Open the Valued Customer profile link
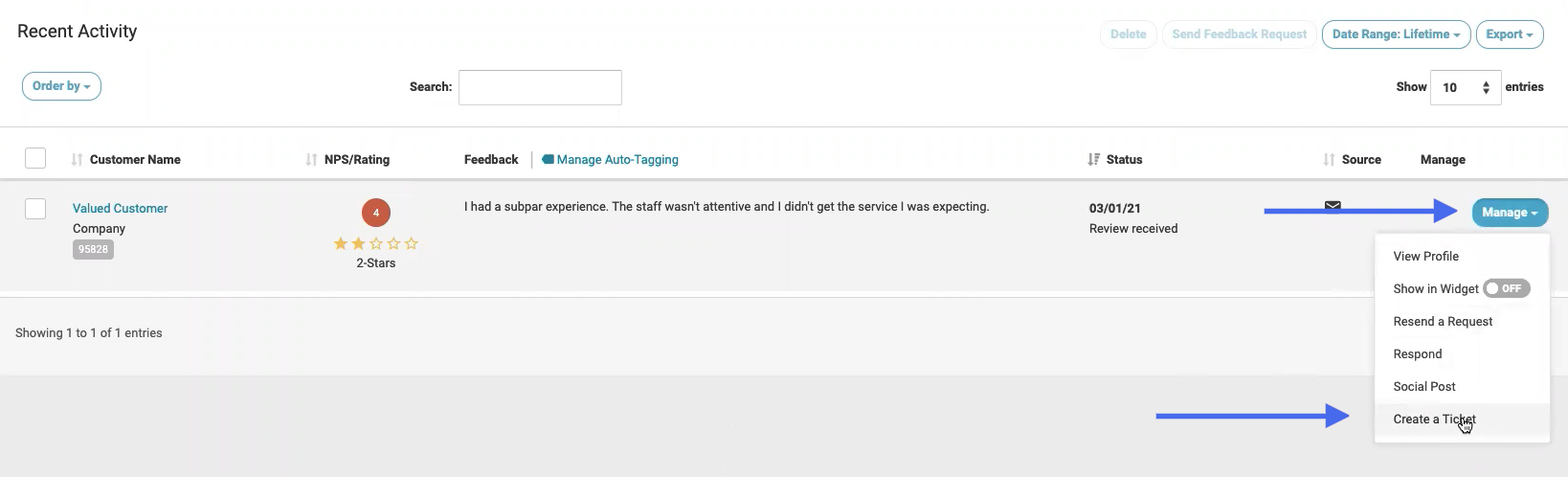Viewport: 1568px width, 477px height. coord(120,208)
